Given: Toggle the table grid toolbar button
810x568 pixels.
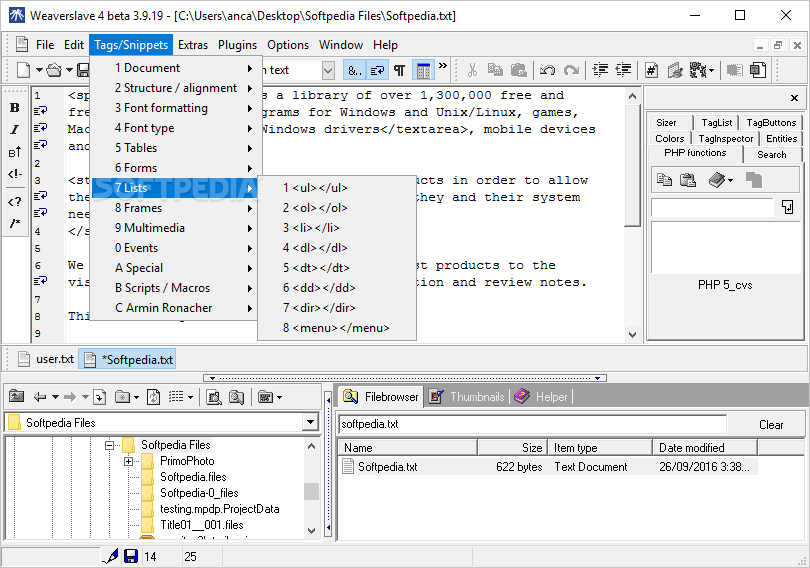Looking at the screenshot, I should pos(423,70).
